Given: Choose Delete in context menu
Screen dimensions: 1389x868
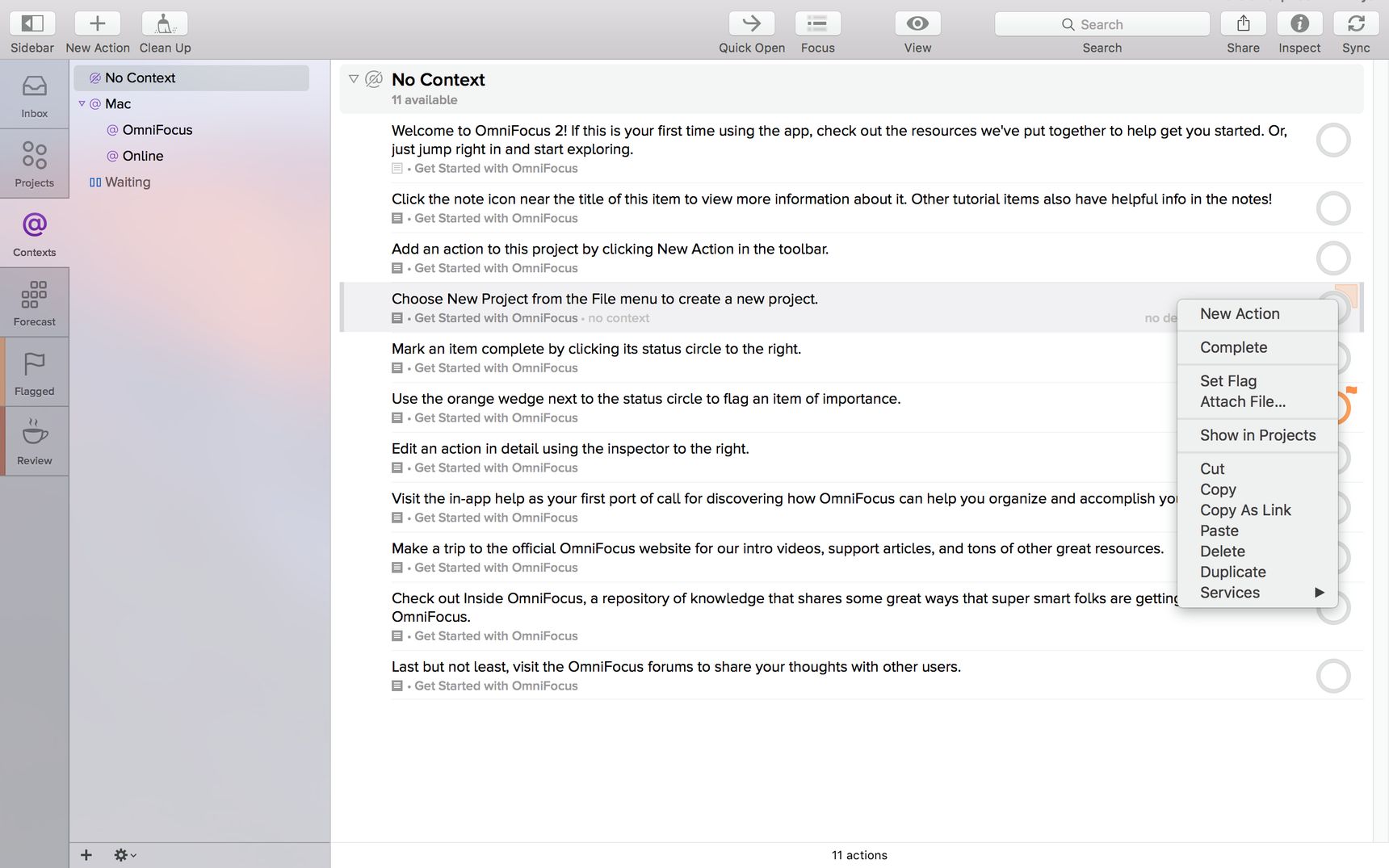Looking at the screenshot, I should coord(1257,551).
